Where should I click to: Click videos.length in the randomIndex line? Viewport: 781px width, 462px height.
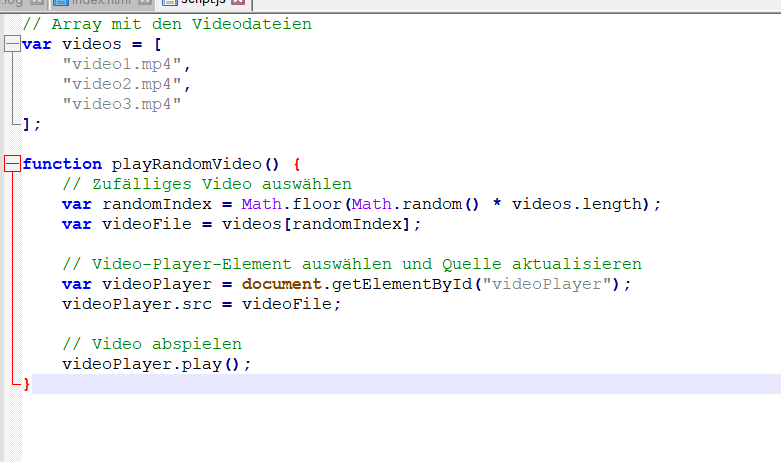pyautogui.click(x=577, y=204)
